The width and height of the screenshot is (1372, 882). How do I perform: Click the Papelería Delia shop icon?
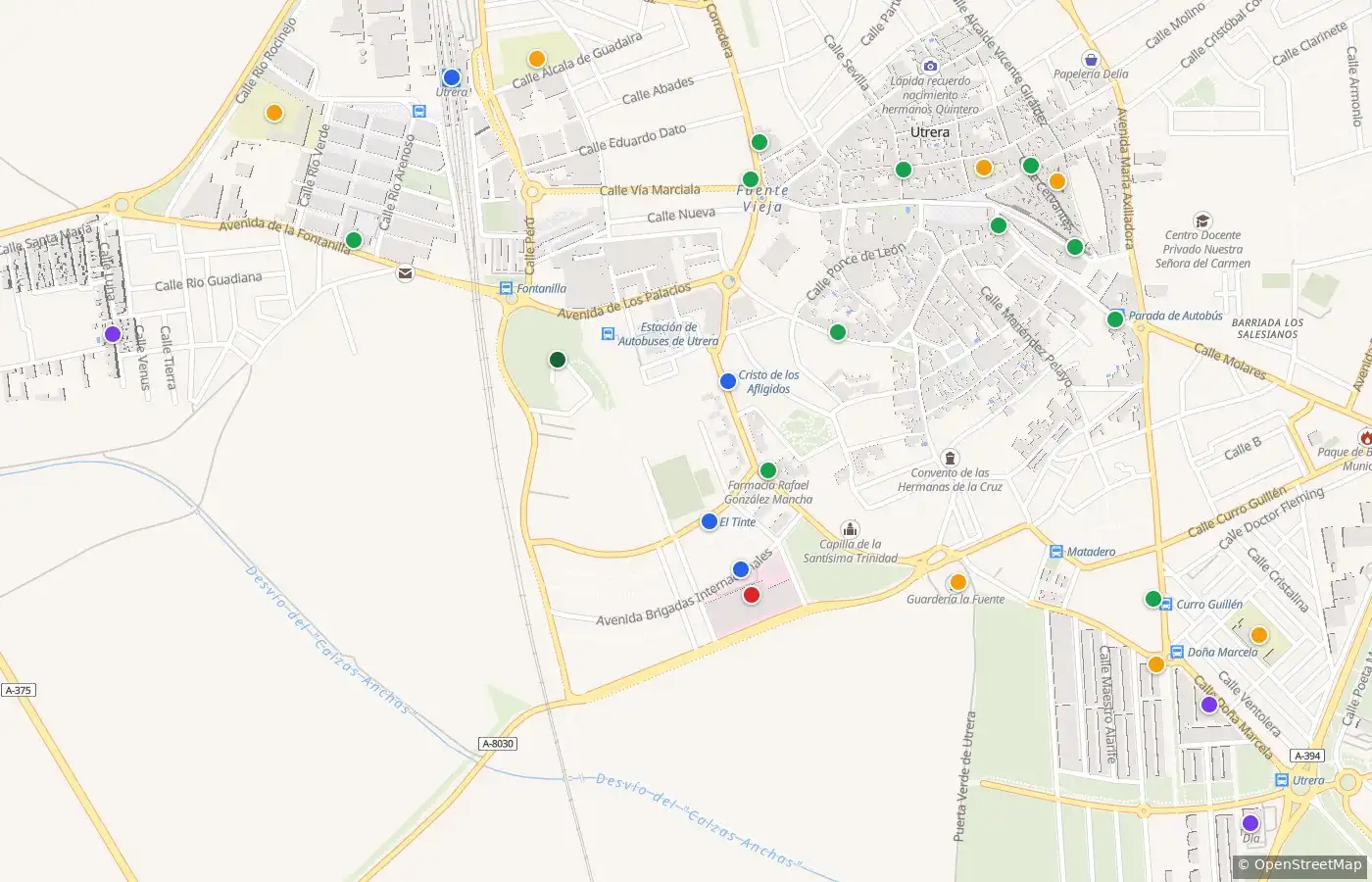1091,59
